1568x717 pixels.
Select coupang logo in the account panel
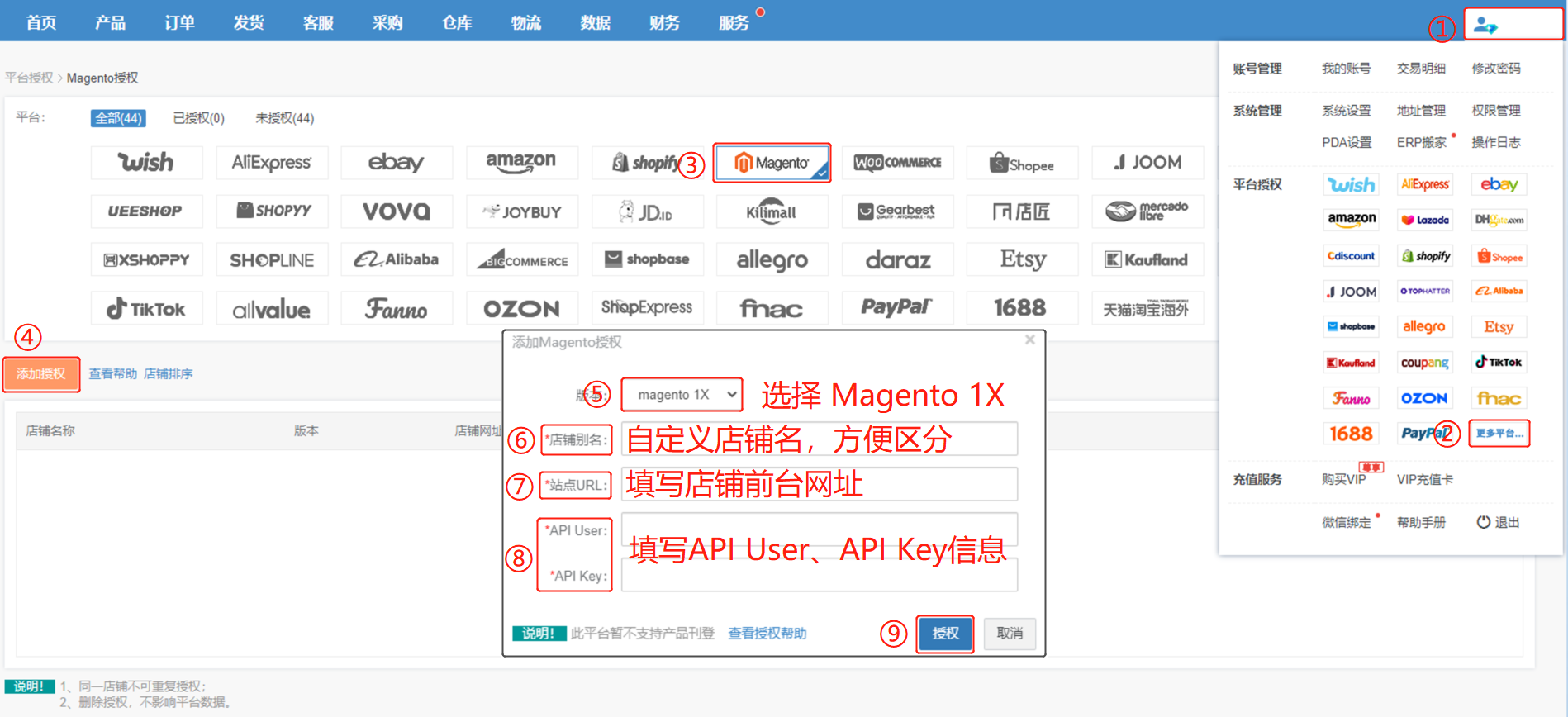pyautogui.click(x=1425, y=363)
